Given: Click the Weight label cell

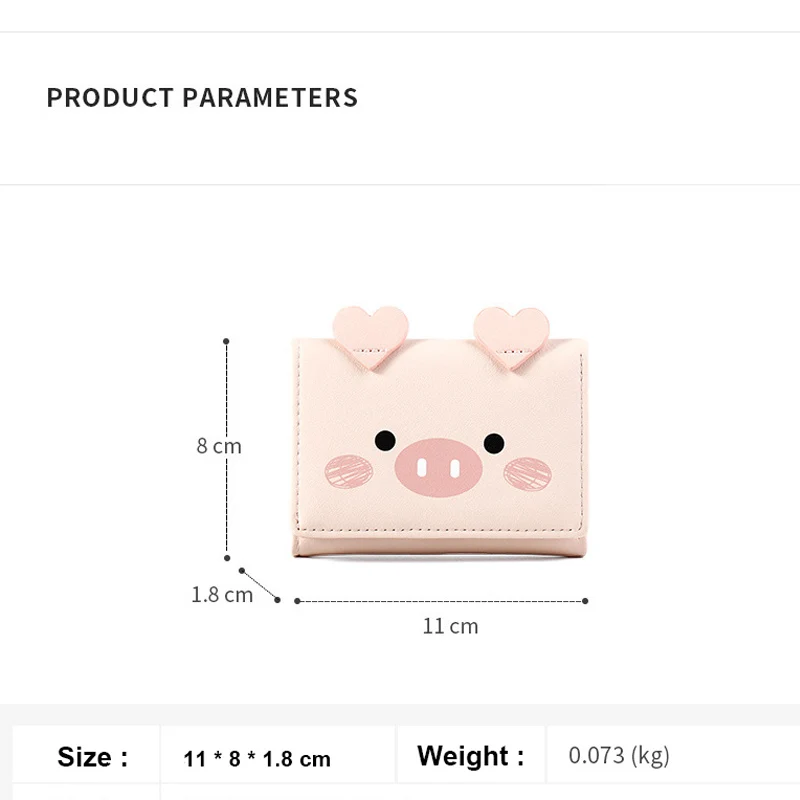Looking at the screenshot, I should click(470, 756).
